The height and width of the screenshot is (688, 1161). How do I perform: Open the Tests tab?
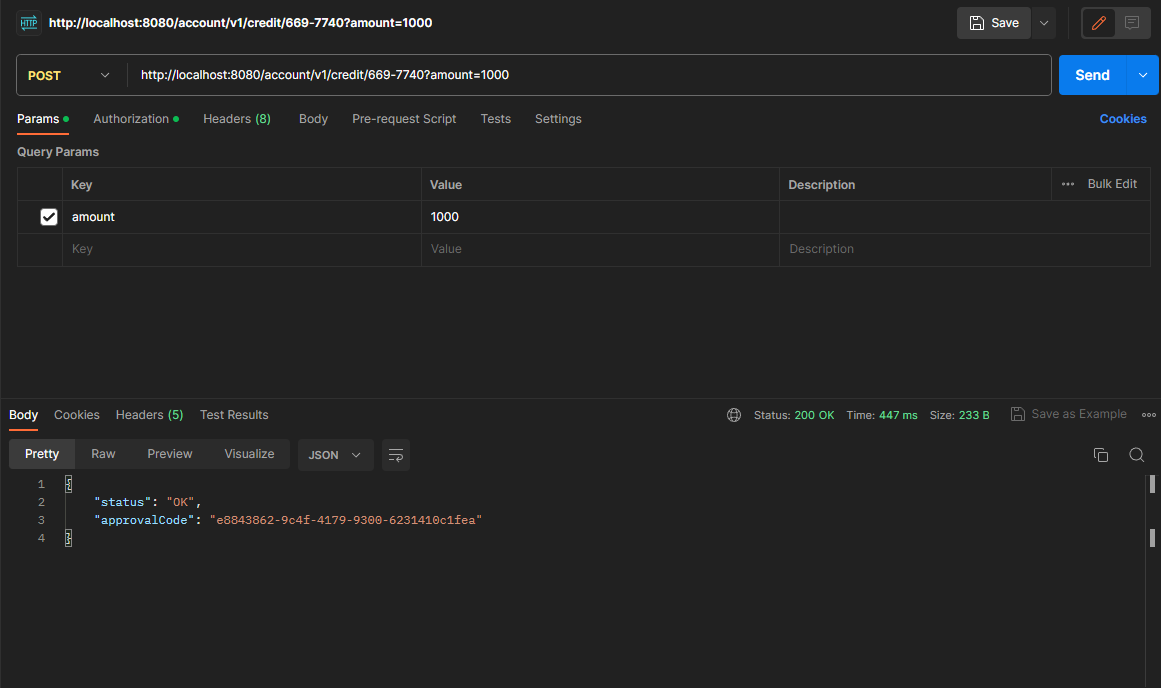coord(495,119)
